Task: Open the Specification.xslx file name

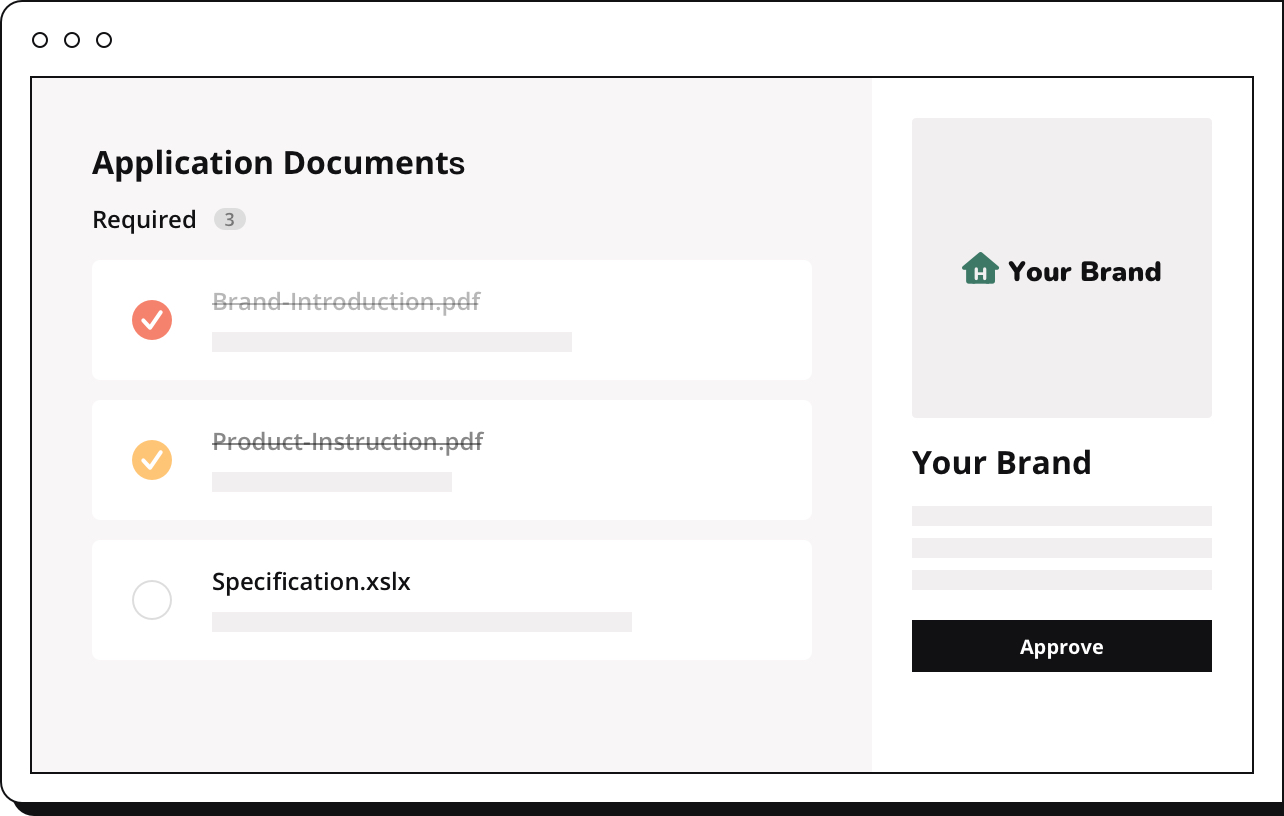Action: point(311,582)
